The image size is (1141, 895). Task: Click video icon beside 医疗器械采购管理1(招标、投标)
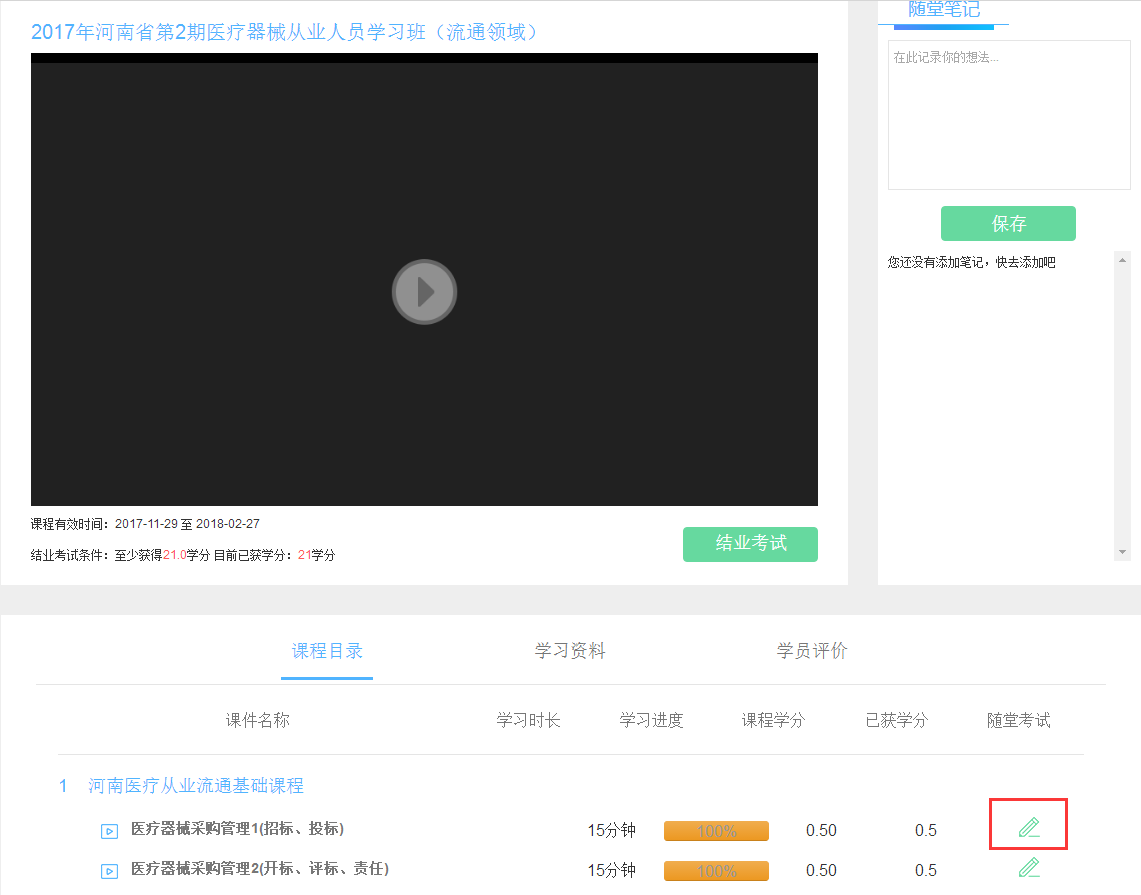[x=109, y=830]
